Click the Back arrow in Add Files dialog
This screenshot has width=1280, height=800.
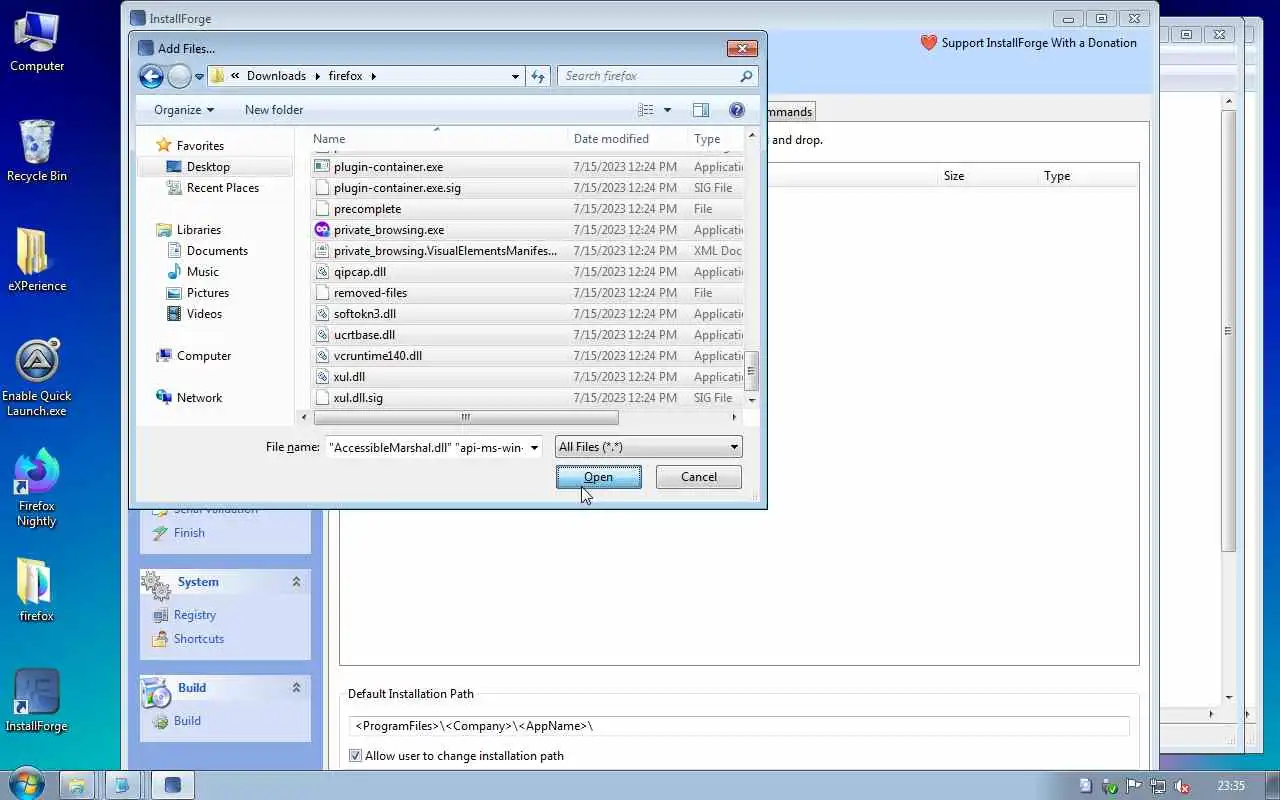tap(151, 76)
